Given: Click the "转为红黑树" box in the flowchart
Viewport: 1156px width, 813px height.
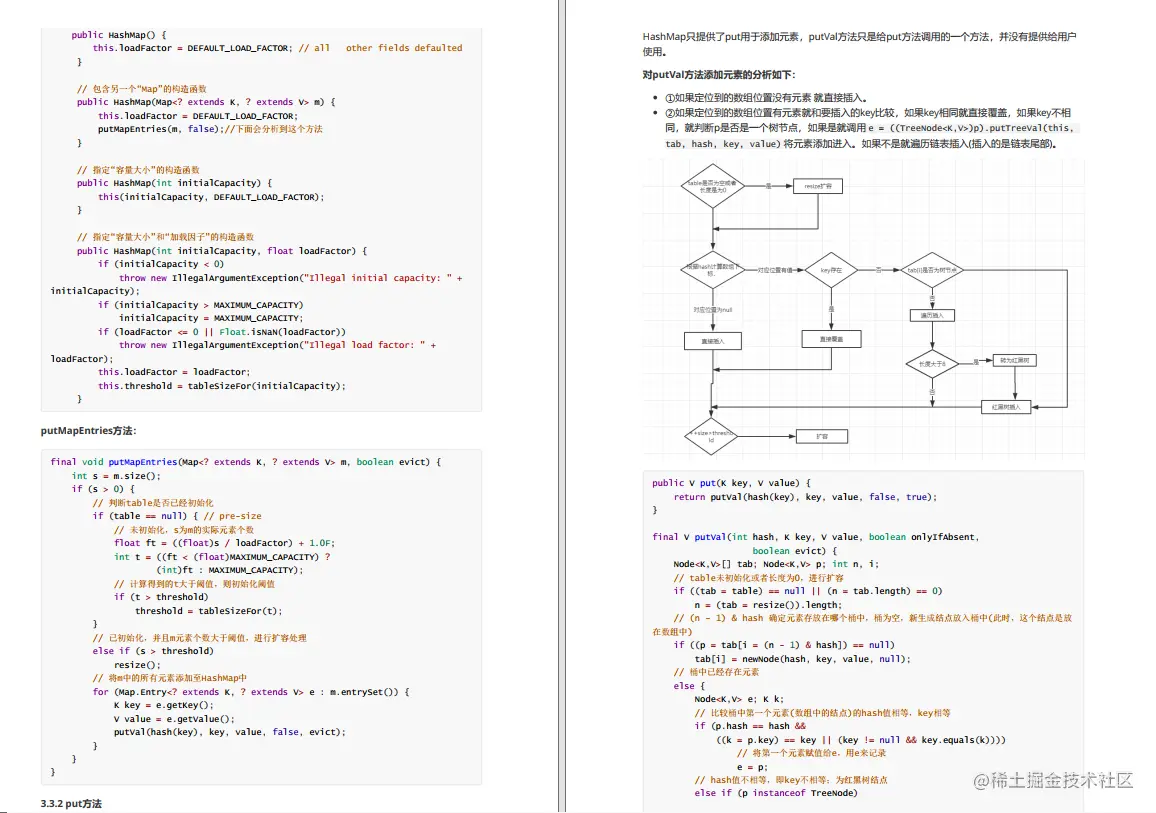Looking at the screenshot, I should (1014, 360).
